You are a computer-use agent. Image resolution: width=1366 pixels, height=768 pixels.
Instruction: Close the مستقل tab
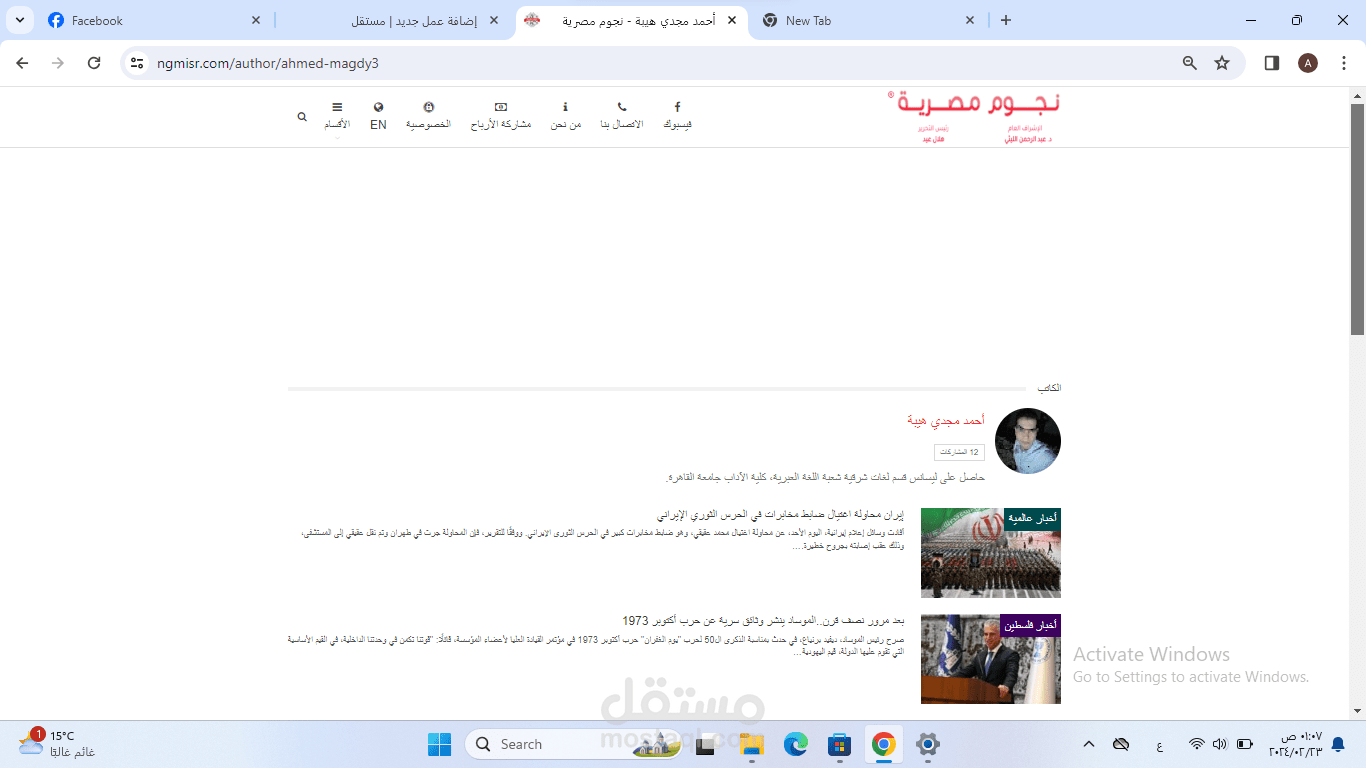pyautogui.click(x=494, y=20)
